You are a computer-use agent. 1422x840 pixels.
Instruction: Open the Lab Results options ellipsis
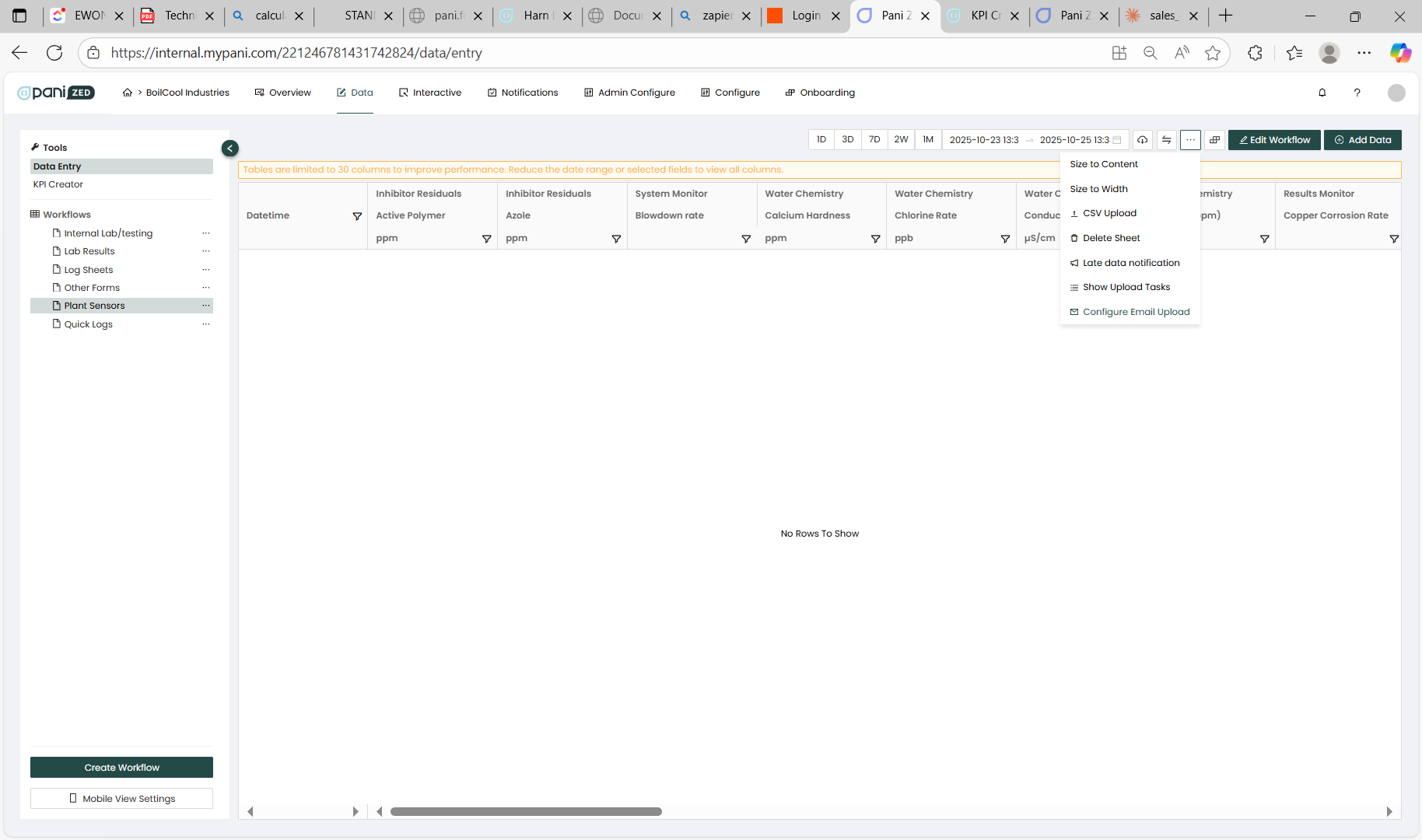(205, 251)
